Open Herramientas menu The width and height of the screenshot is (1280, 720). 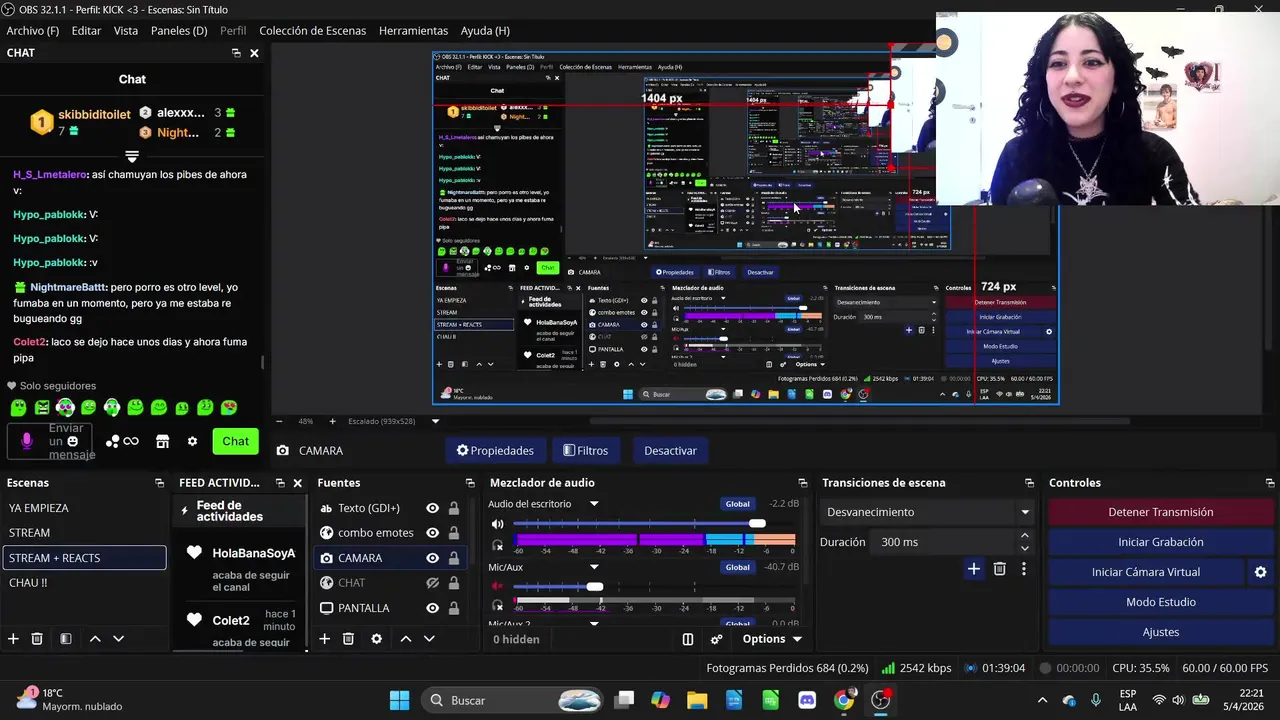413,31
